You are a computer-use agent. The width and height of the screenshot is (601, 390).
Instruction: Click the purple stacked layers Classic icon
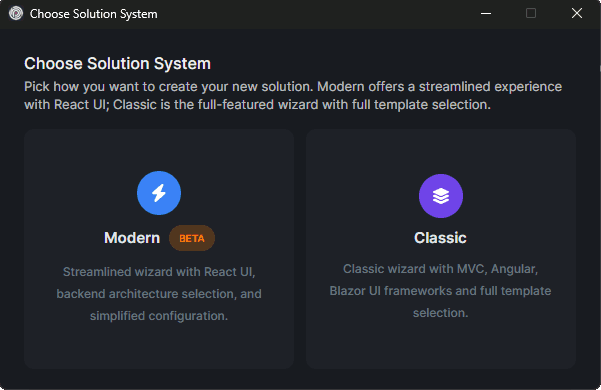[441, 196]
